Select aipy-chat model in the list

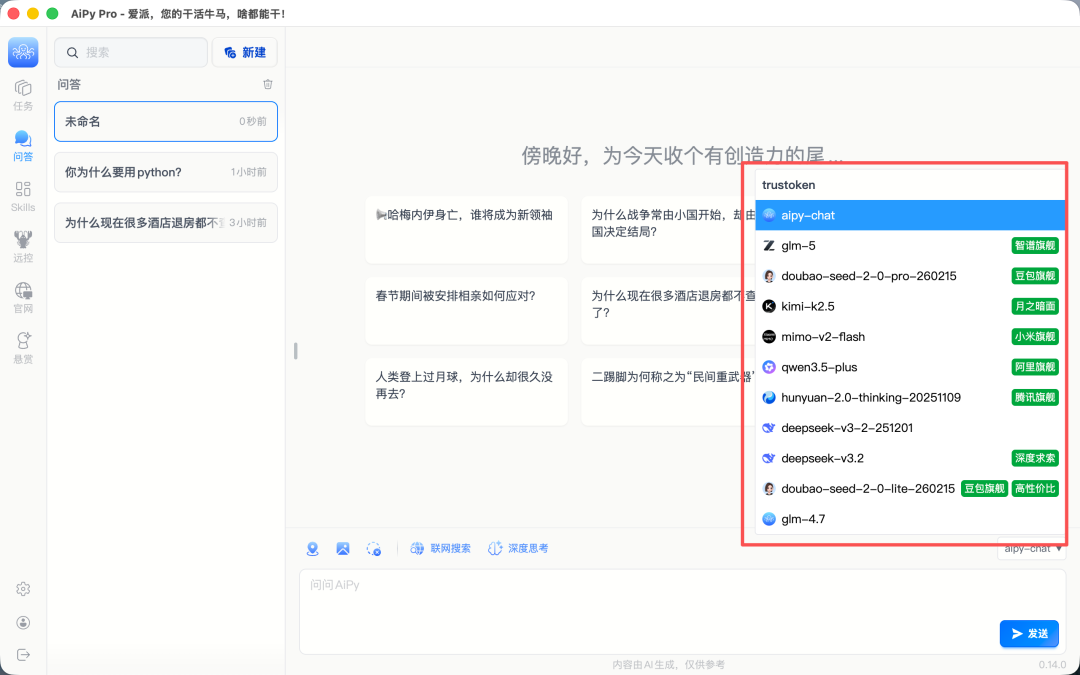[x=910, y=215]
